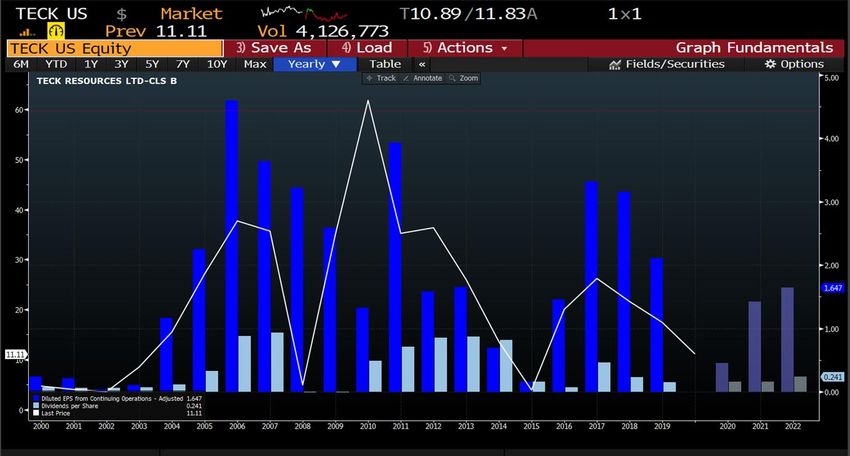Click the 2010 x-axis year label
Screen dimensions: 850x456
(368, 426)
